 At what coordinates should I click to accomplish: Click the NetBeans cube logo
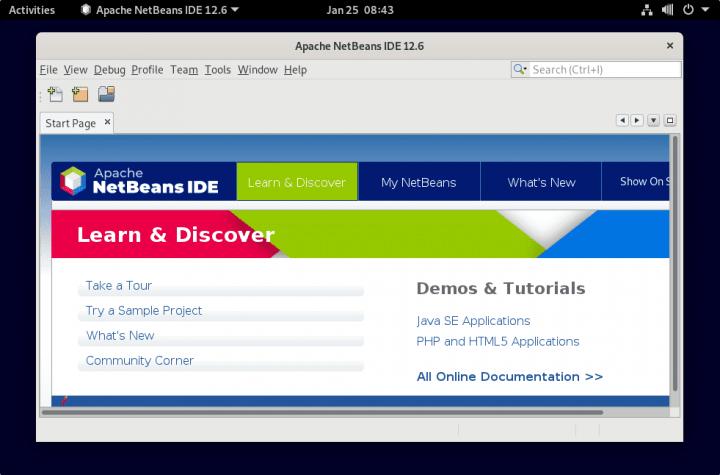(x=73, y=181)
